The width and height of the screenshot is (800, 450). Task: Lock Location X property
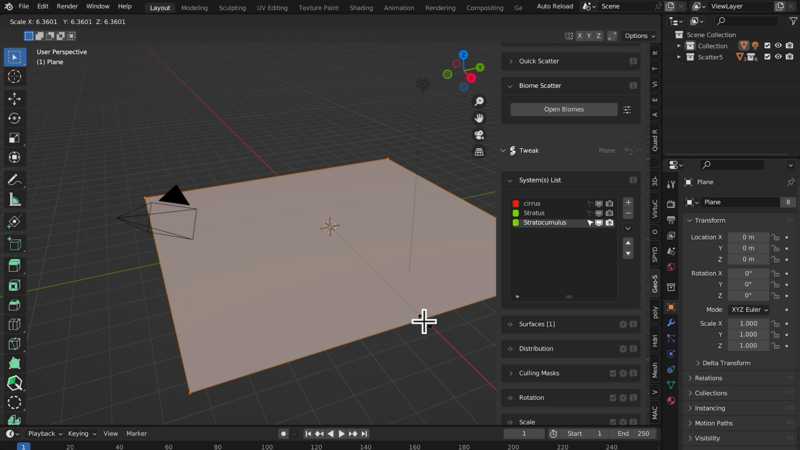coord(775,237)
